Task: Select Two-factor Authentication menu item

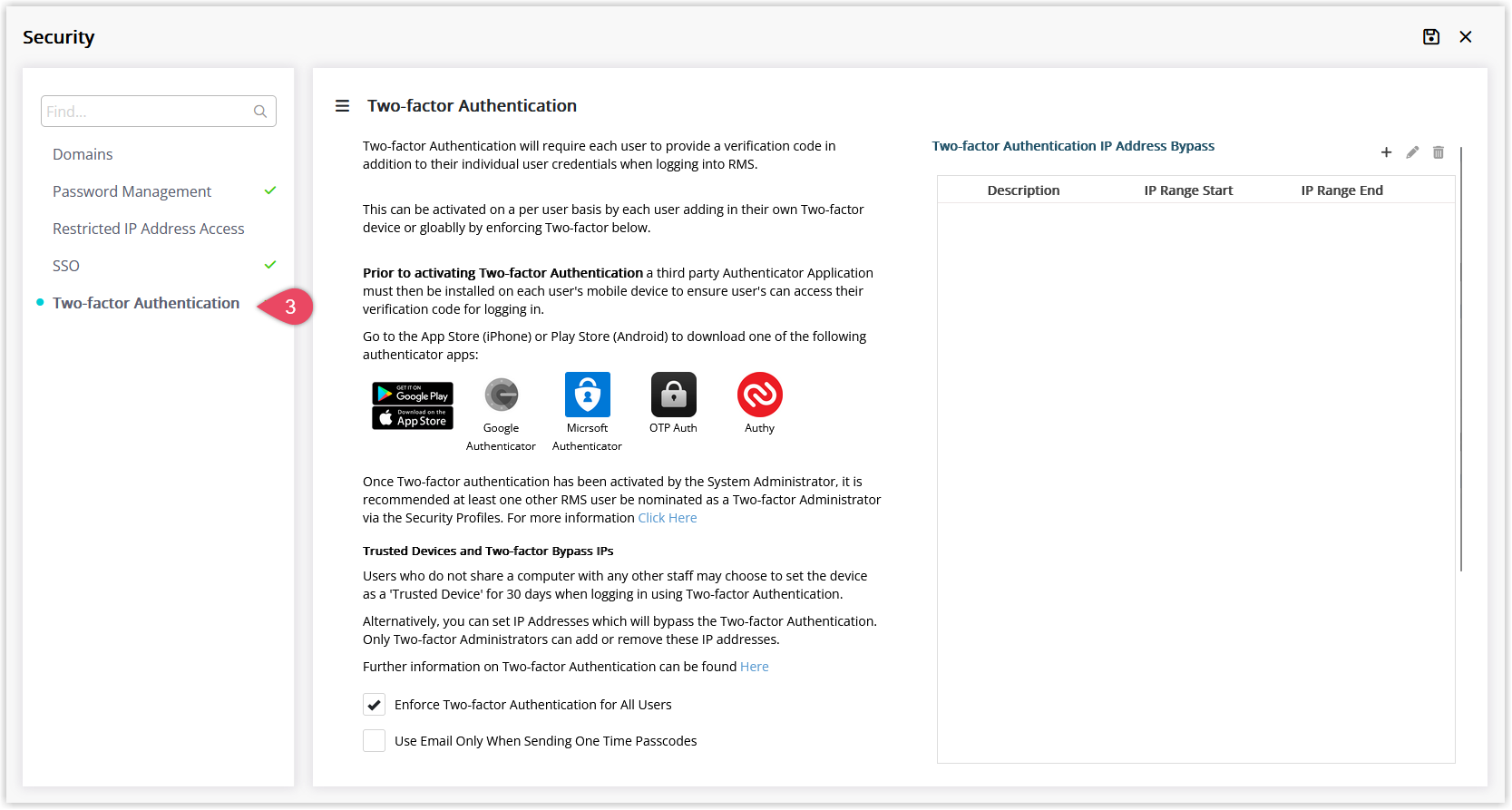Action: 146,303
